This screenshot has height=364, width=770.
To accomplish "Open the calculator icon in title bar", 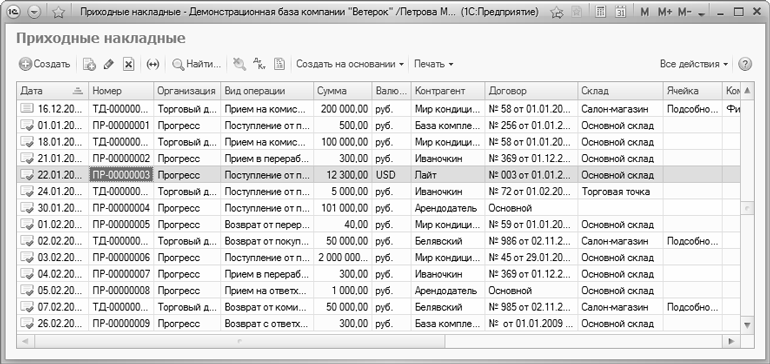I will click(x=600, y=12).
